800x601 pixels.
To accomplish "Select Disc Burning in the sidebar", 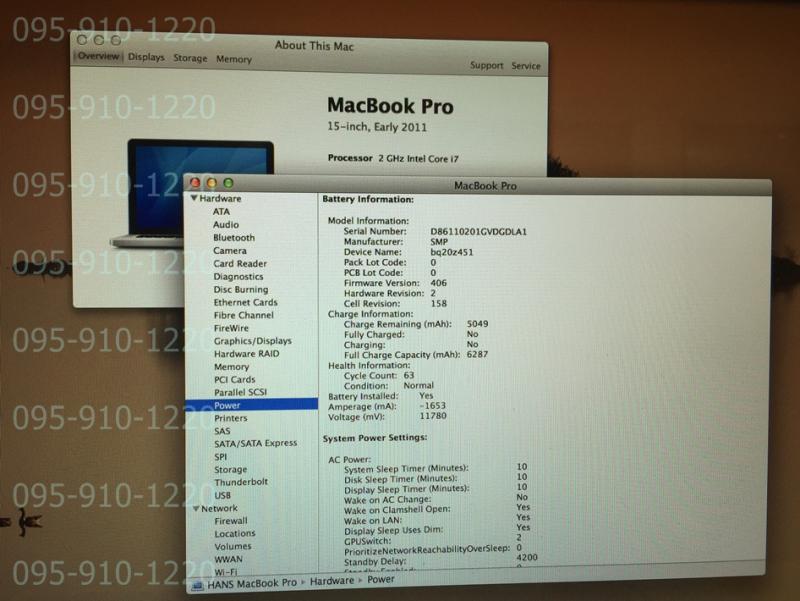I will point(241,289).
